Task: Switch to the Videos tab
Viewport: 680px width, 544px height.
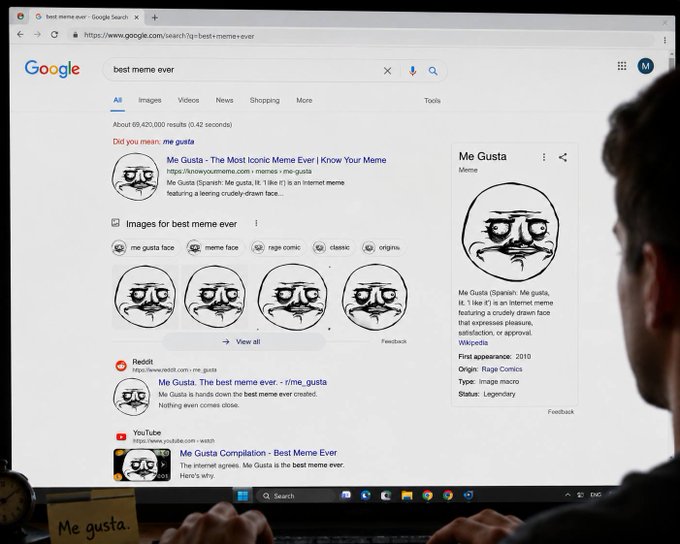Action: (188, 100)
